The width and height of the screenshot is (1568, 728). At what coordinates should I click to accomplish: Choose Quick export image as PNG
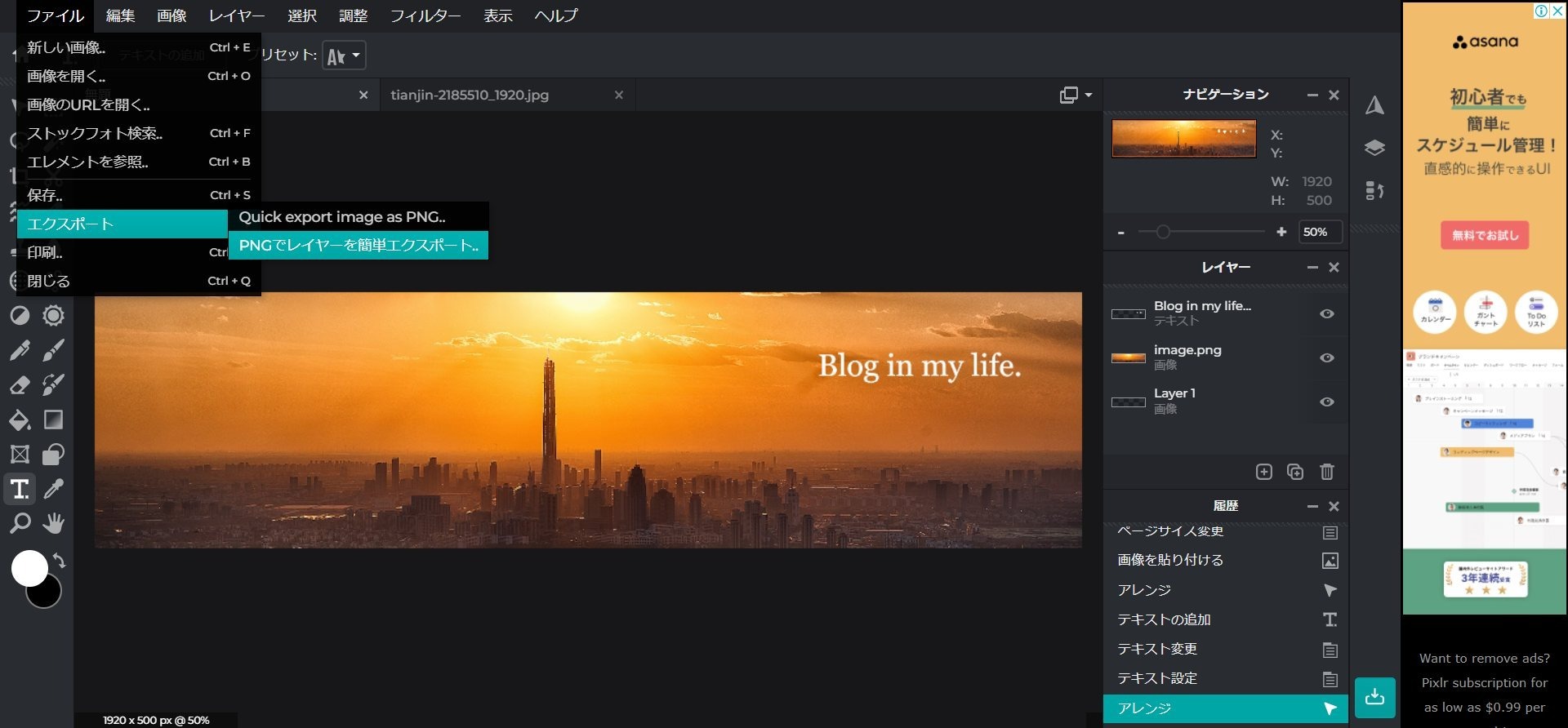click(342, 217)
